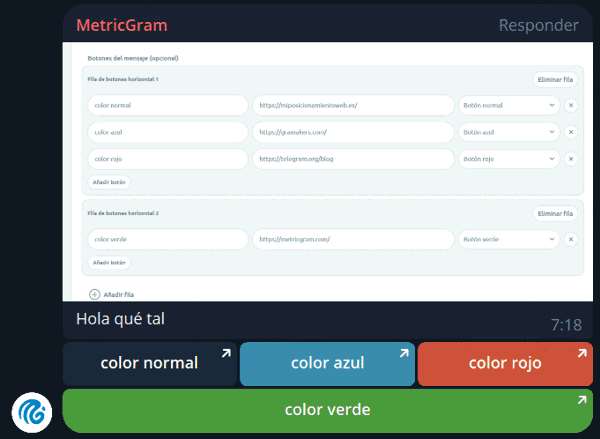Click the arrow icon on color rojo button
This screenshot has width=600, height=439.
(x=582, y=353)
